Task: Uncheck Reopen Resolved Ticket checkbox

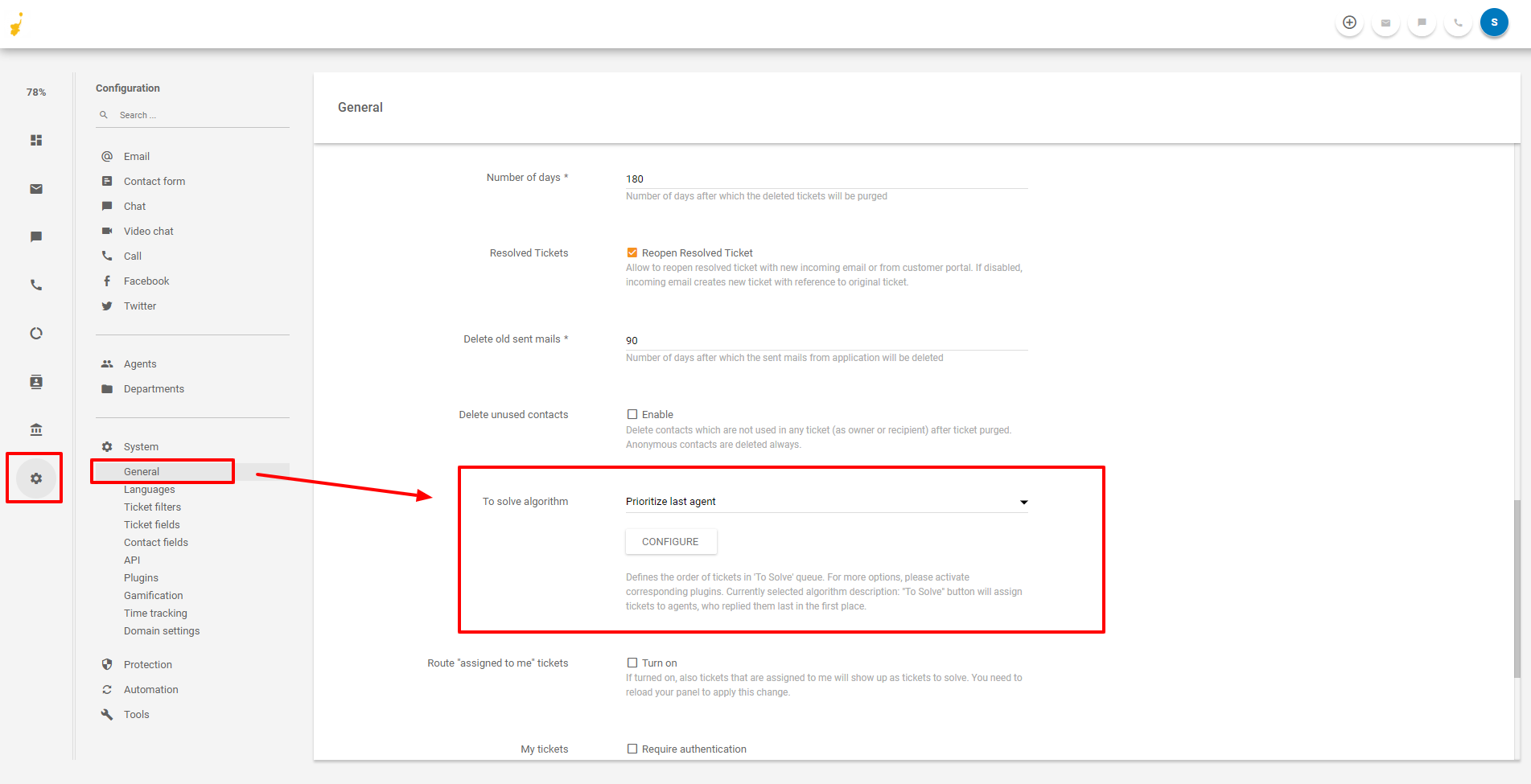Action: (x=632, y=252)
